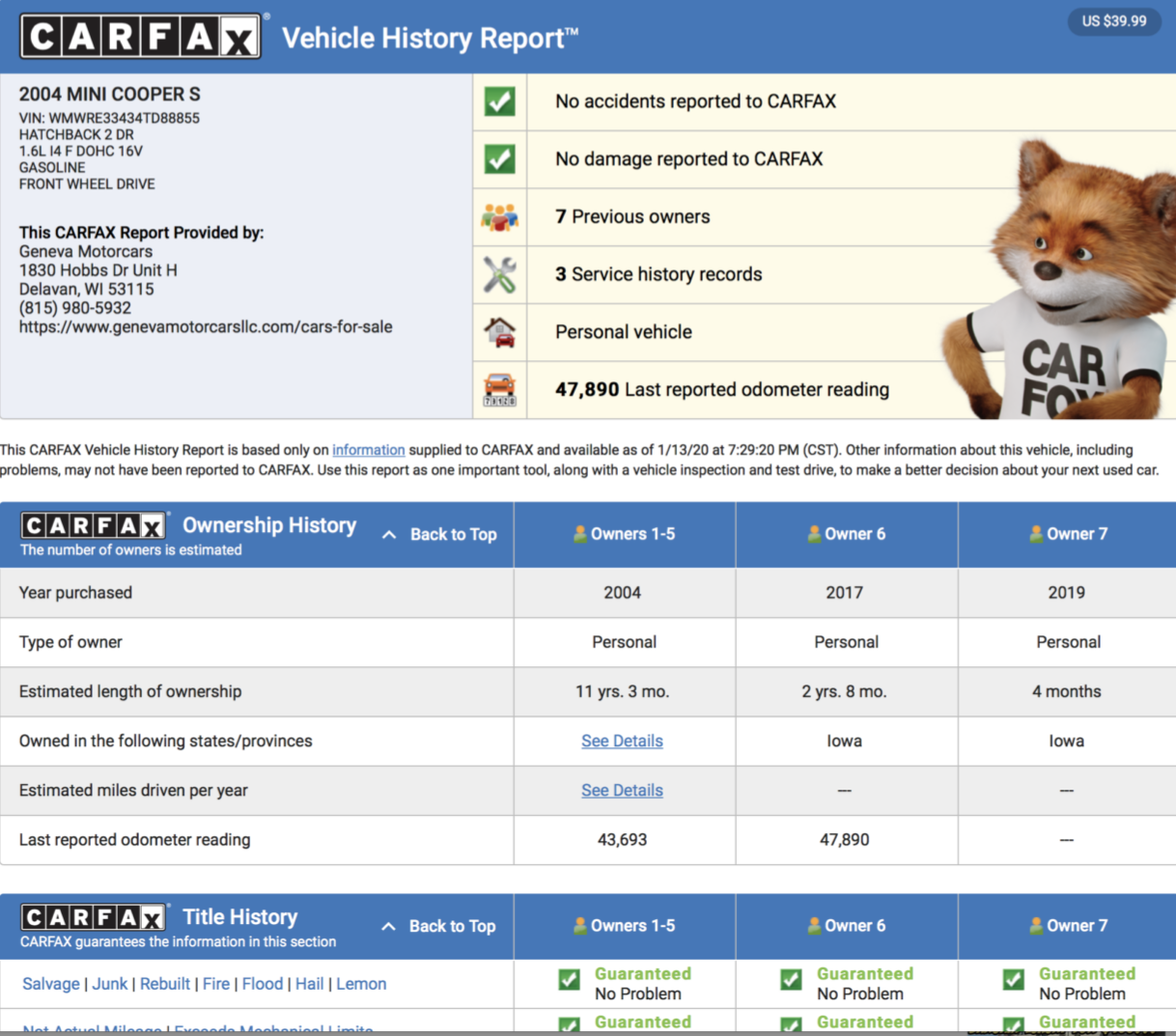Viewport: 1176px width, 1036px height.
Task: Click the previous owners people icon
Action: click(499, 217)
